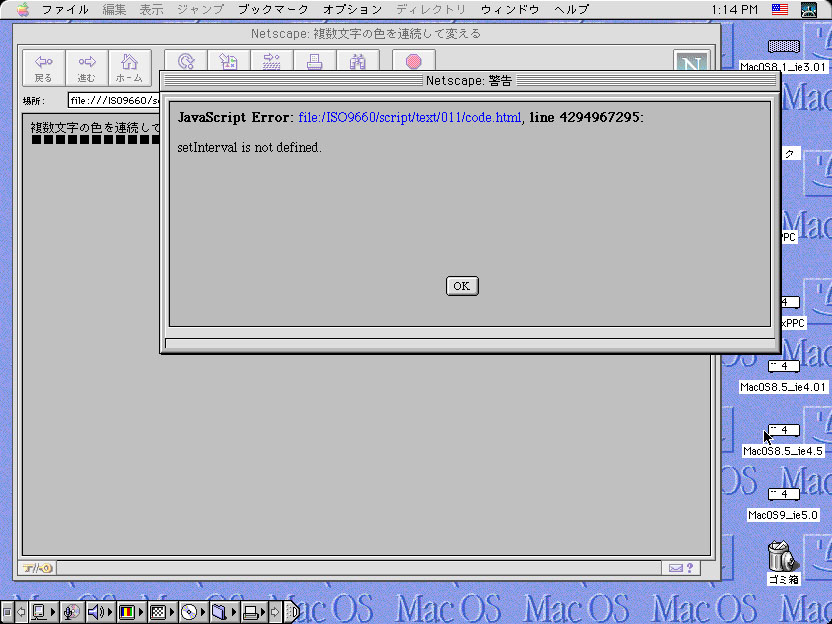Print the page using the printer icon
This screenshot has height=624, width=832.
pos(315,60)
